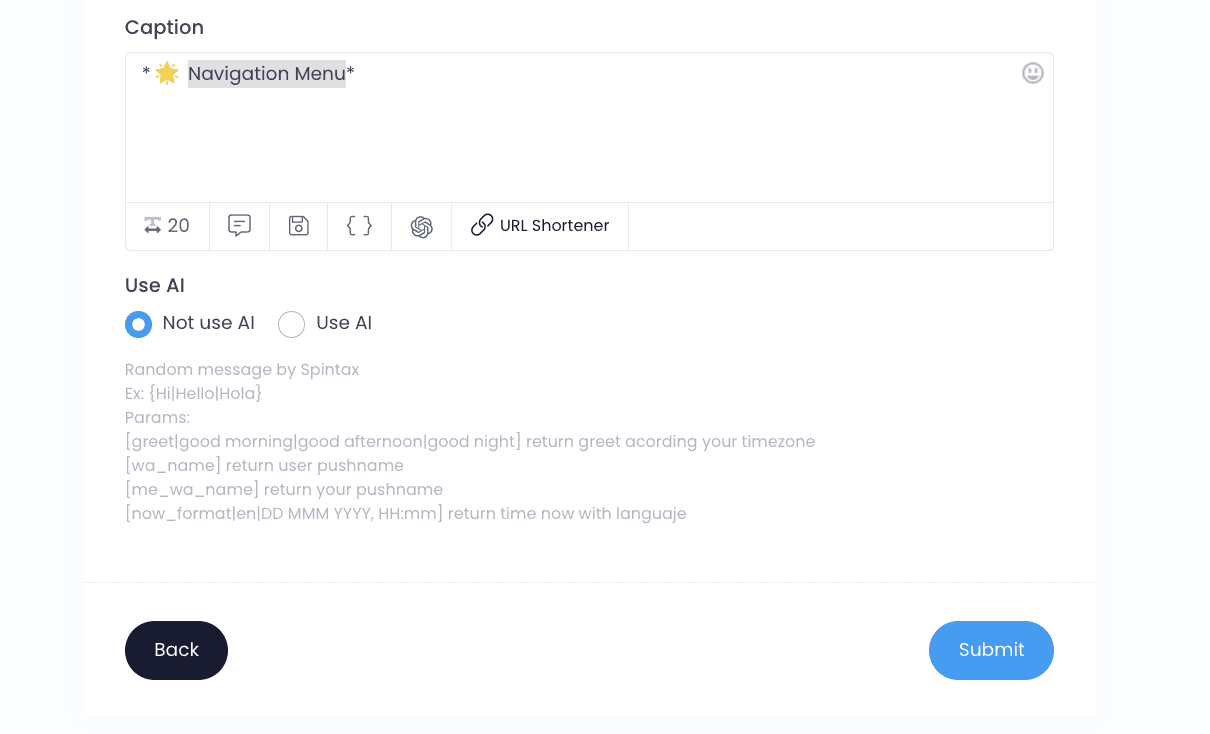Open the OpenAI ChatGPT icon in toolbar

(422, 227)
